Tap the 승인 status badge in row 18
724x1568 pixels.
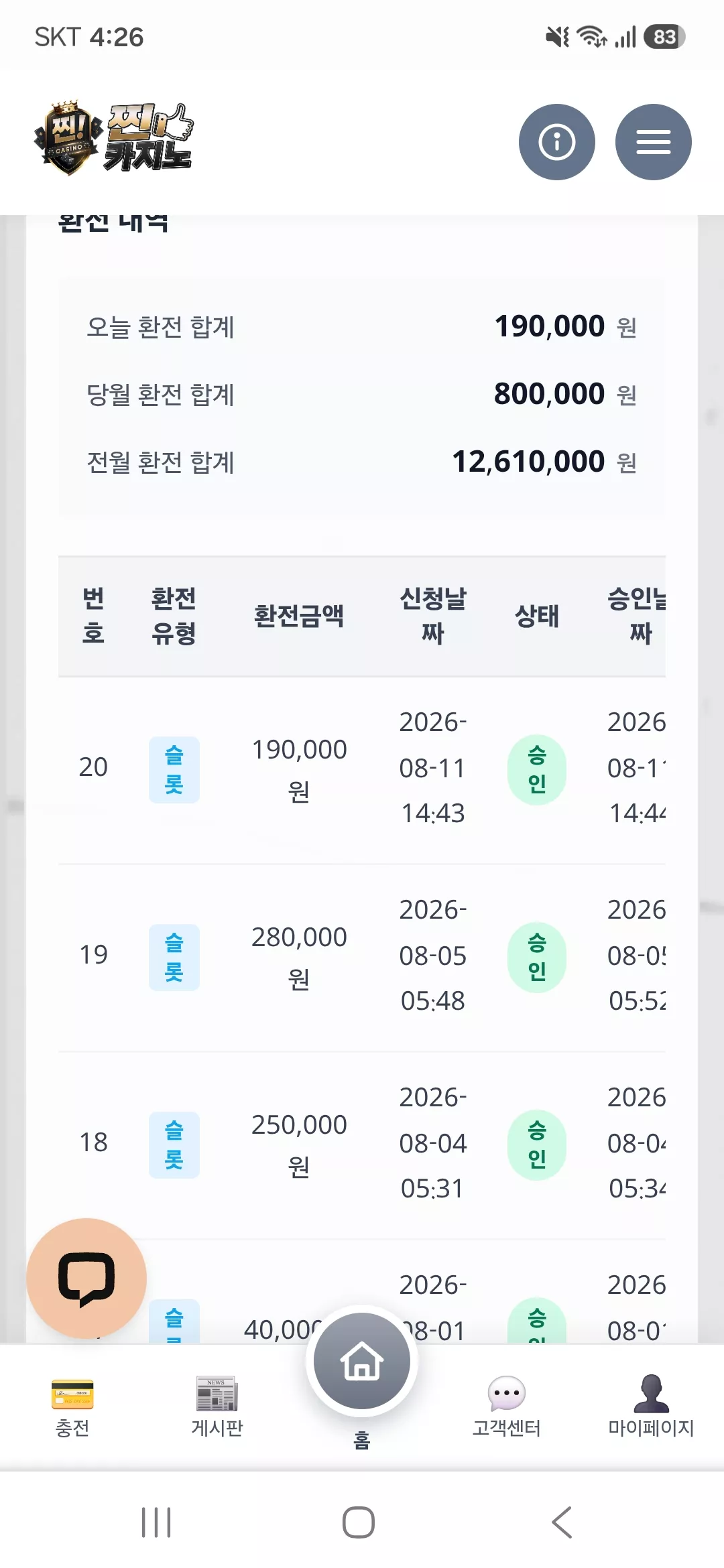[x=537, y=1145]
